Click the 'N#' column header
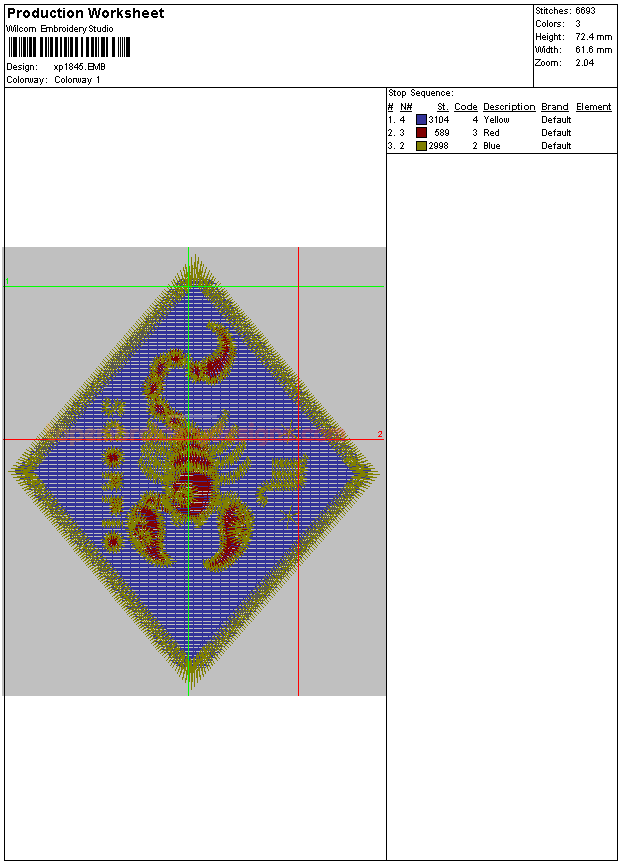This screenshot has height=861, width=620. click(x=406, y=107)
